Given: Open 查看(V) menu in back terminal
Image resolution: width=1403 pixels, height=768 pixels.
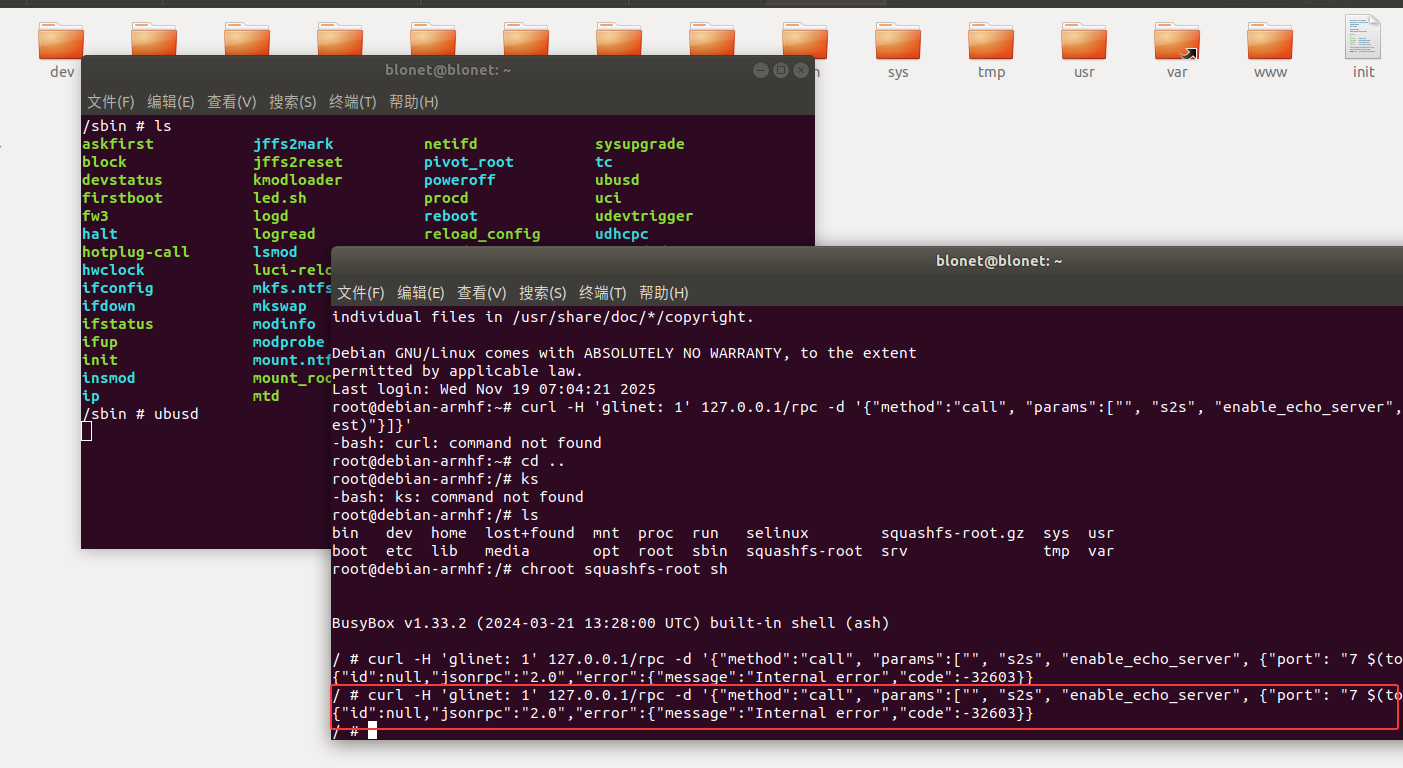Looking at the screenshot, I should [232, 102].
